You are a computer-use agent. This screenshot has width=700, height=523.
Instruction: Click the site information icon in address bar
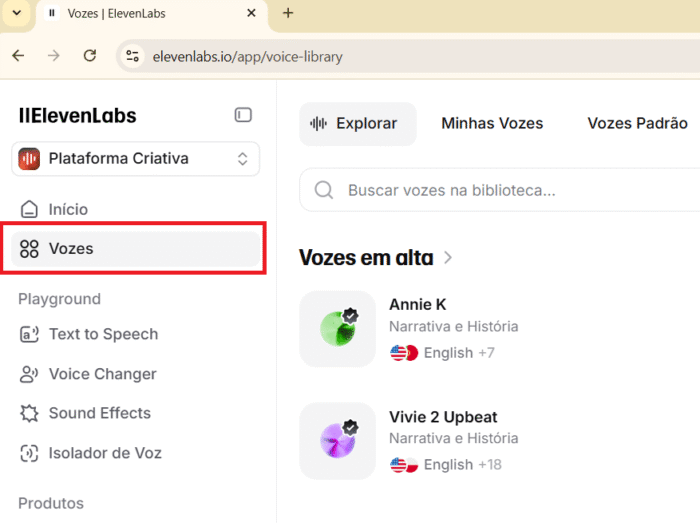point(132,56)
